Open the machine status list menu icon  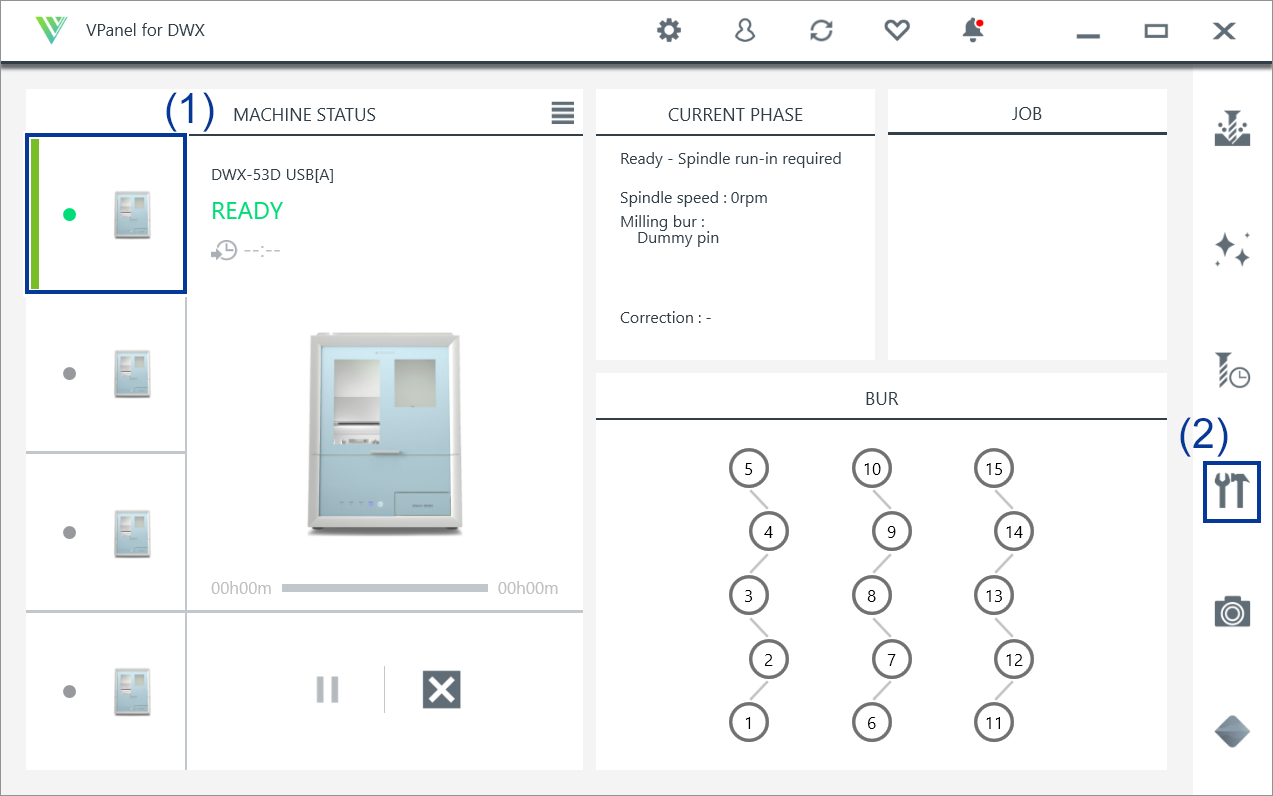coord(563,113)
